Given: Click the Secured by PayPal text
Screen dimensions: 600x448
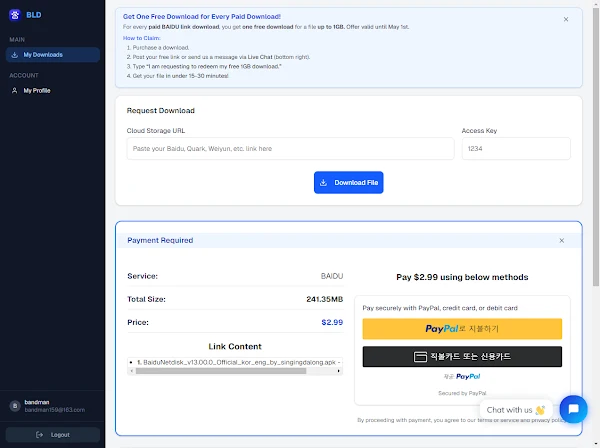Looking at the screenshot, I should click(x=462, y=393).
